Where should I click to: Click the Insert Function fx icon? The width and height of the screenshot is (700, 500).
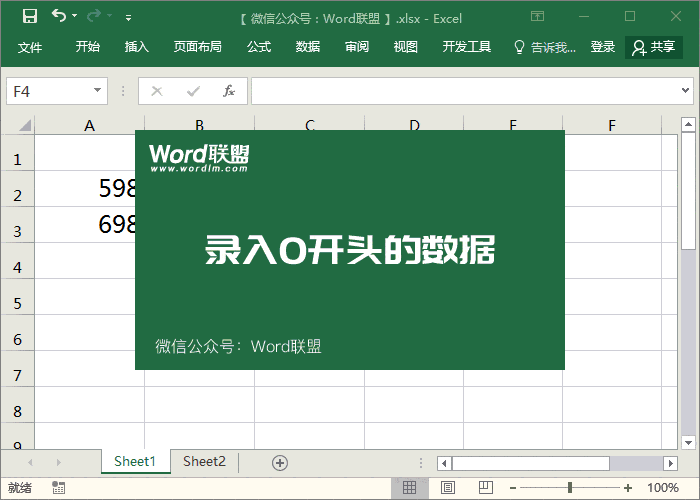click(x=229, y=91)
